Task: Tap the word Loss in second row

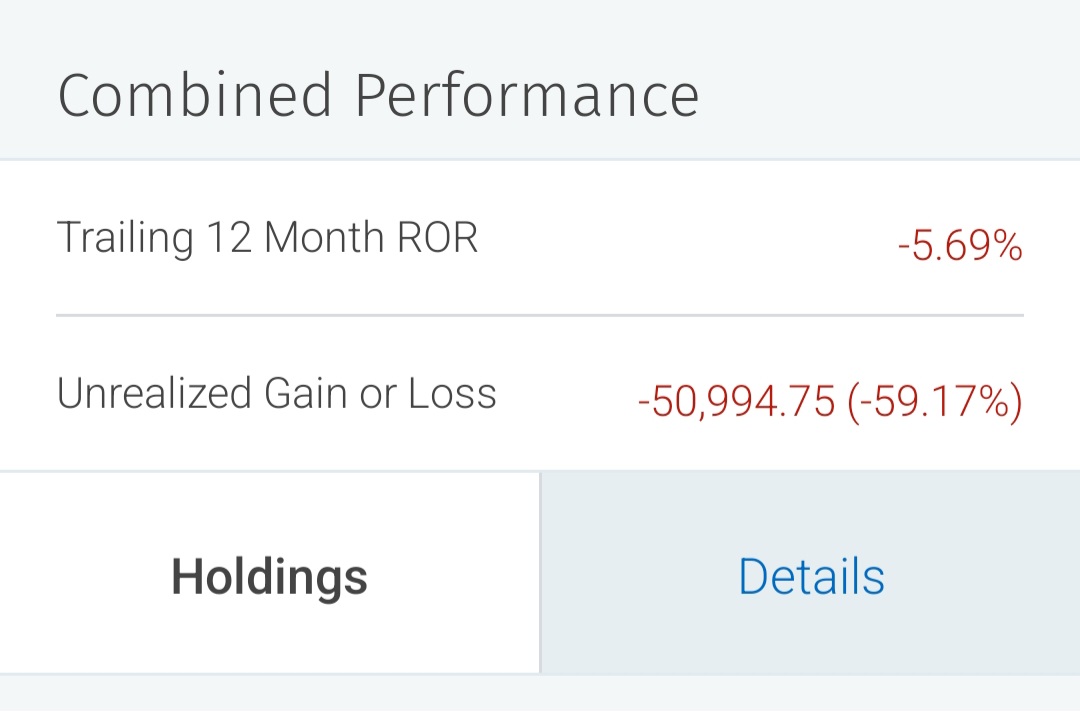Action: 452,393
